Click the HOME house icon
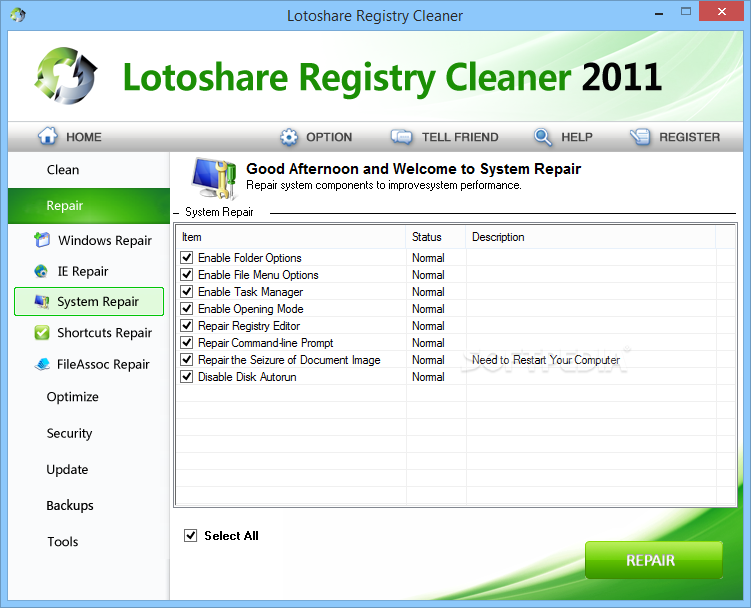 47,136
